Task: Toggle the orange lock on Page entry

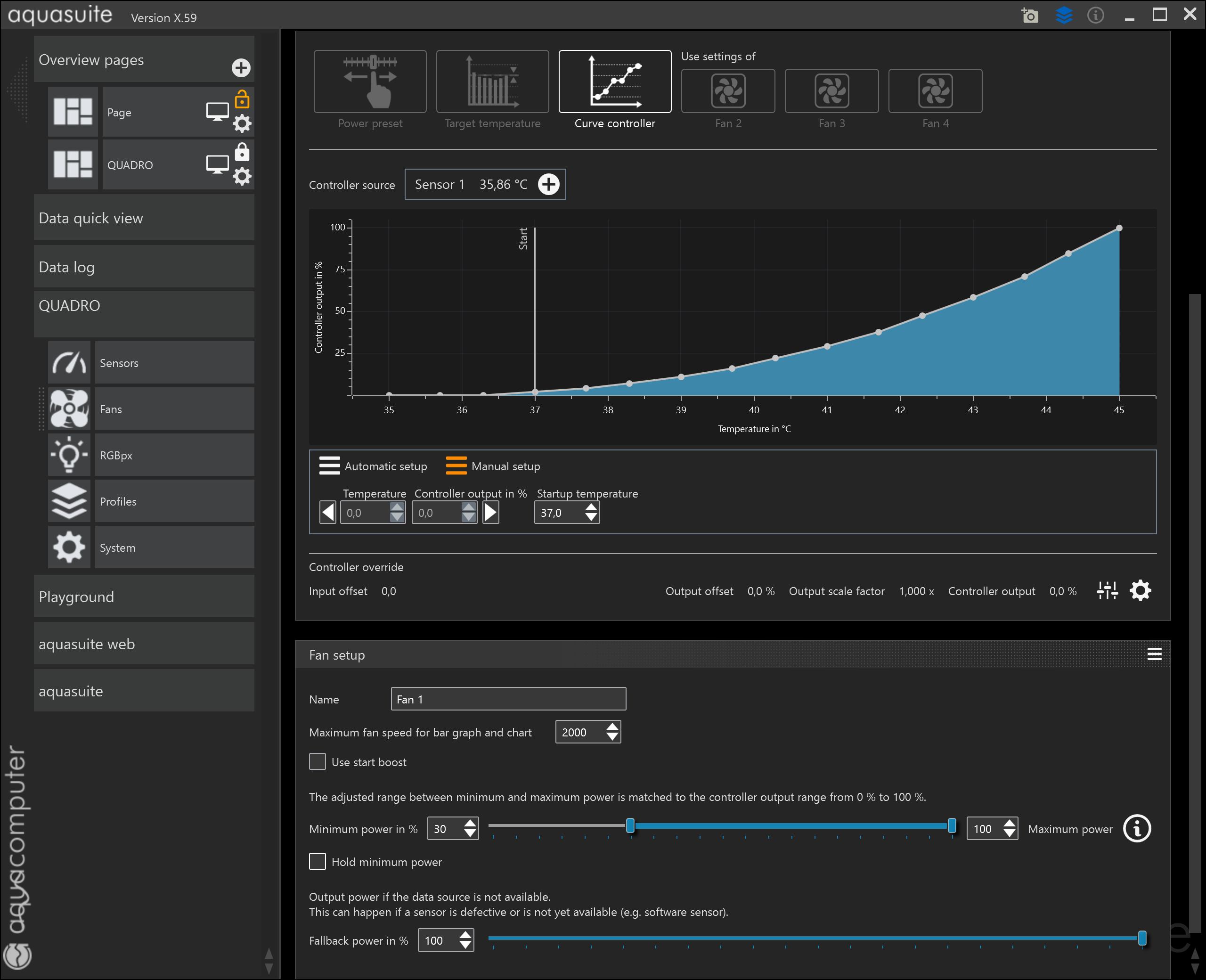Action: (242, 99)
